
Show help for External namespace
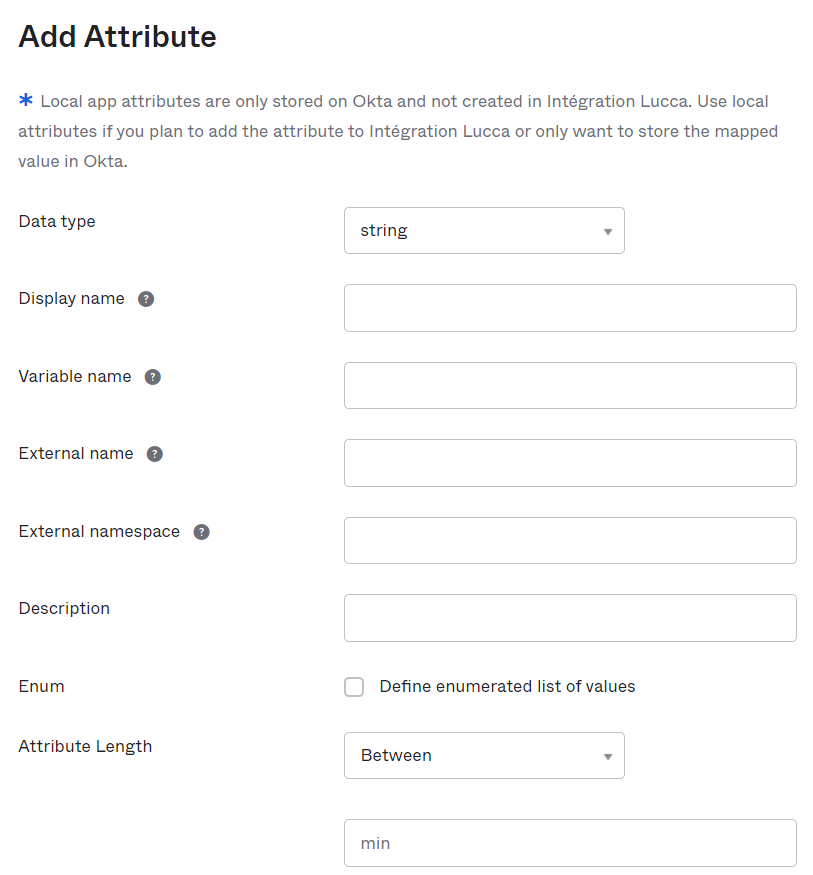pos(201,532)
